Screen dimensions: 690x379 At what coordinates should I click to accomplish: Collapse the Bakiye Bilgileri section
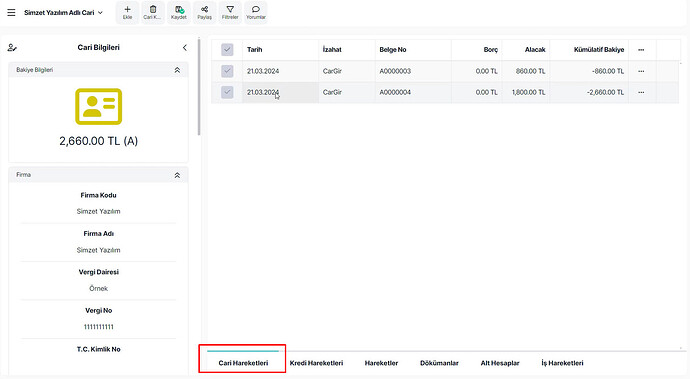[177, 70]
